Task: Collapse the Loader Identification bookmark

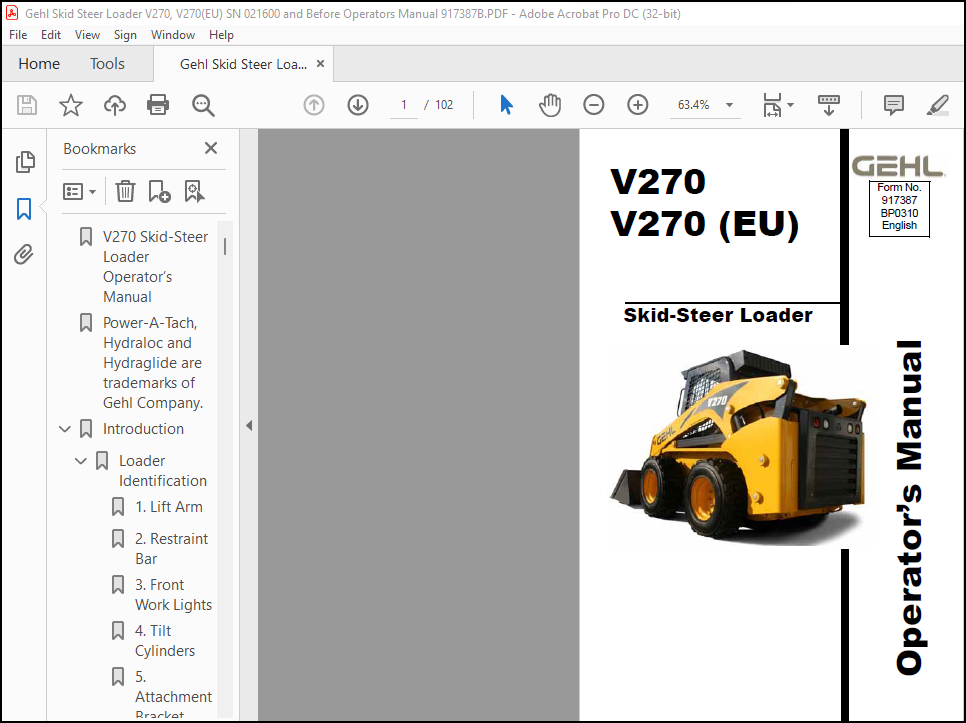Action: coord(81,461)
